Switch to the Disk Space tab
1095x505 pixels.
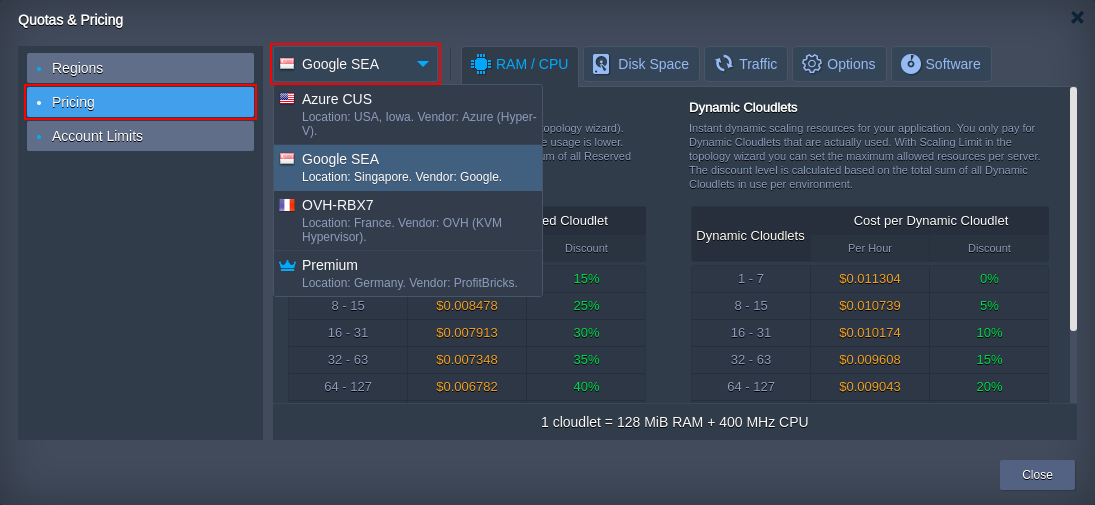[641, 64]
